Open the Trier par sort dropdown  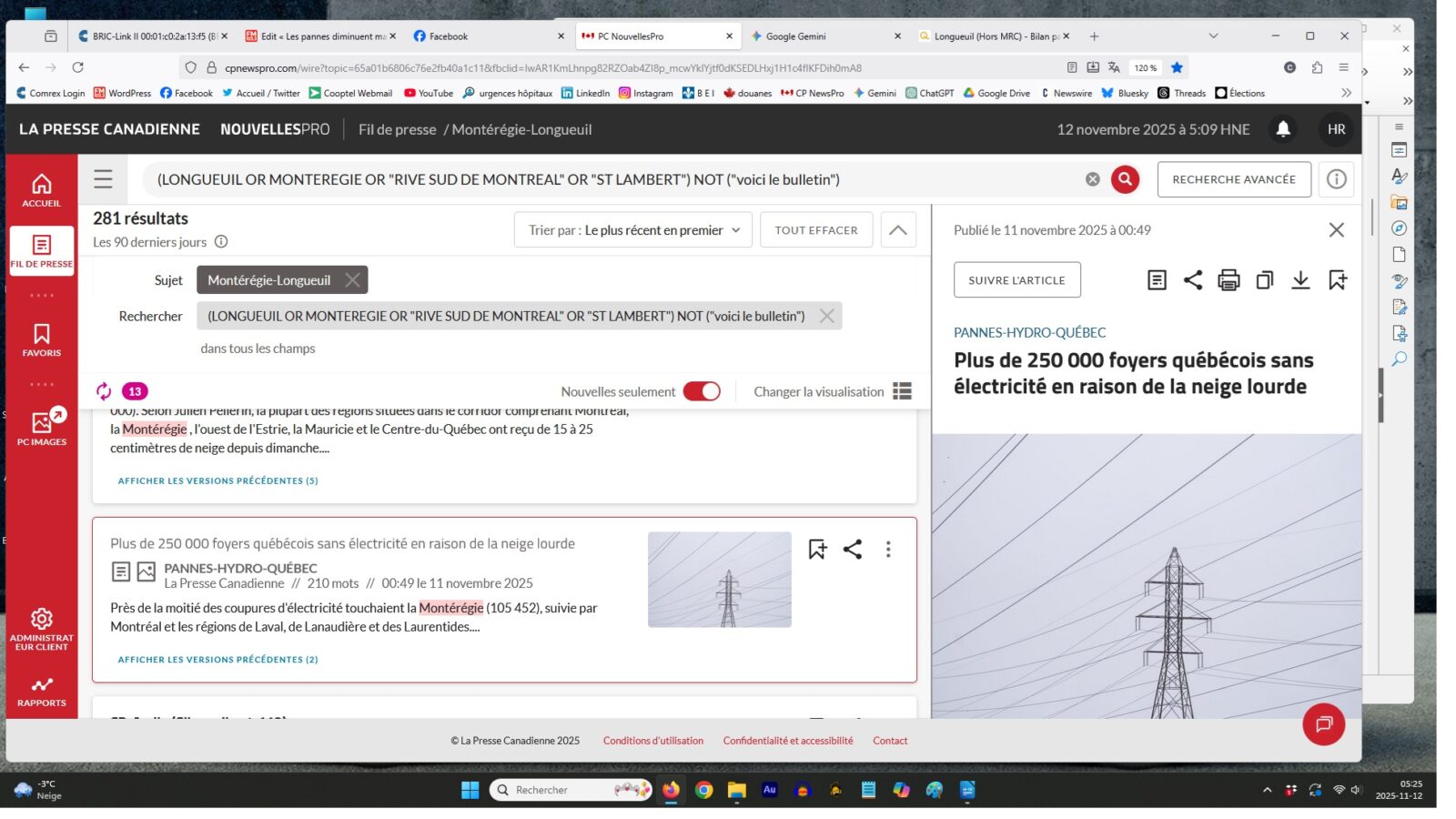tap(633, 230)
